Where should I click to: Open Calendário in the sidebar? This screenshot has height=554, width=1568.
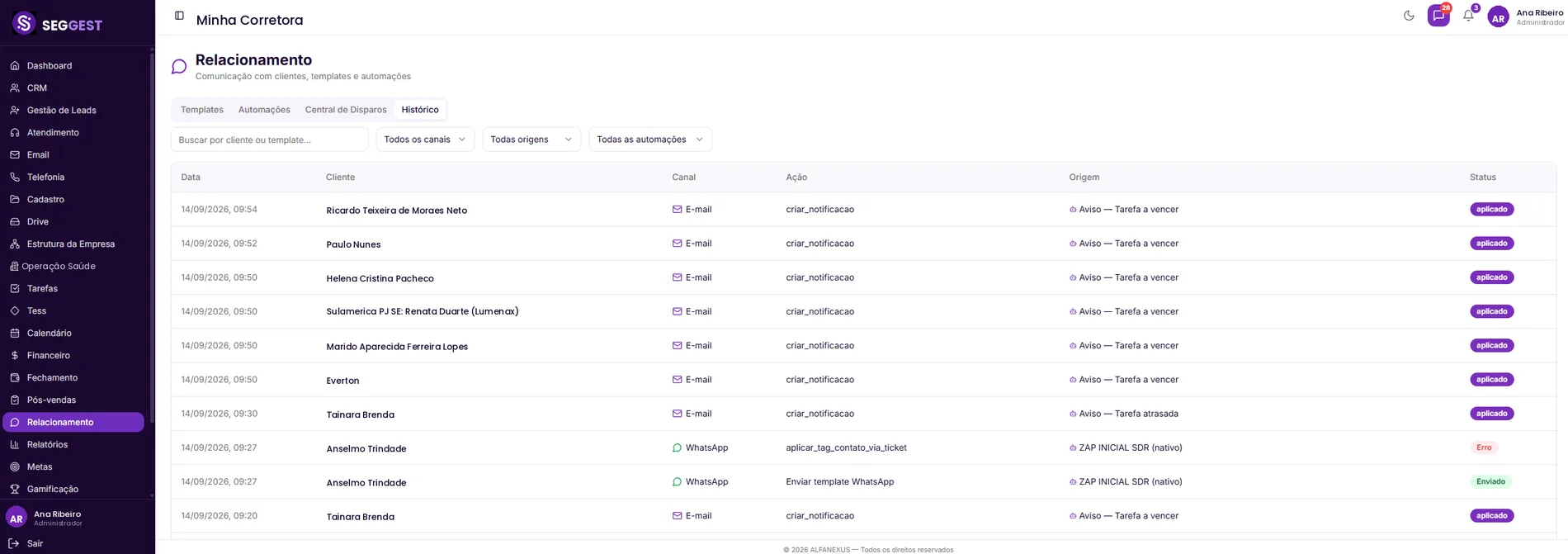[x=49, y=333]
